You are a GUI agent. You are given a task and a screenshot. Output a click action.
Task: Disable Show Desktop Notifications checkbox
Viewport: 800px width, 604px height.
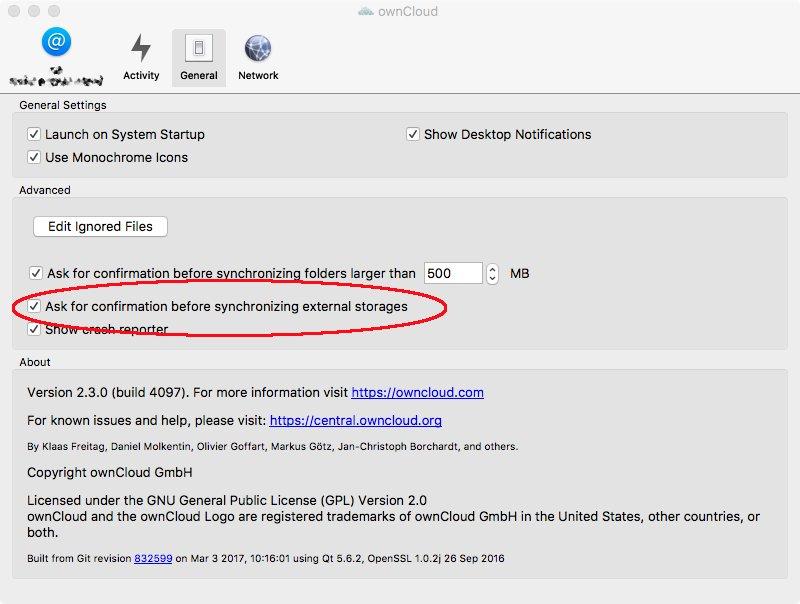pos(413,134)
